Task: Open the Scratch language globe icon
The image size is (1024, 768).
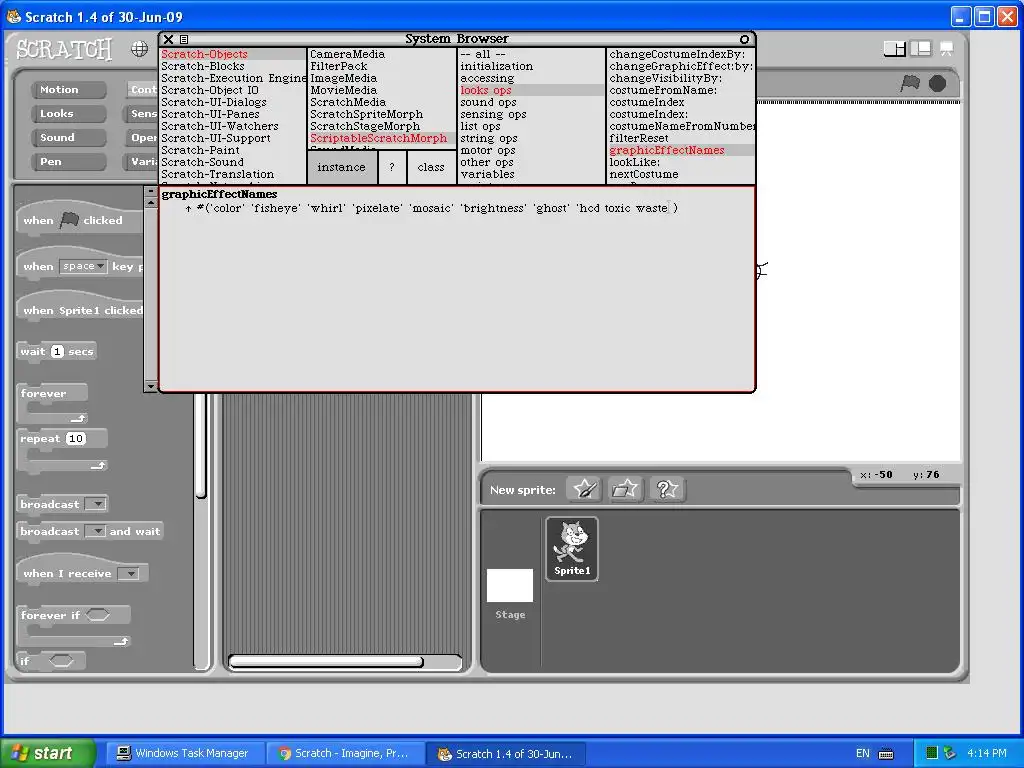Action: [139, 49]
